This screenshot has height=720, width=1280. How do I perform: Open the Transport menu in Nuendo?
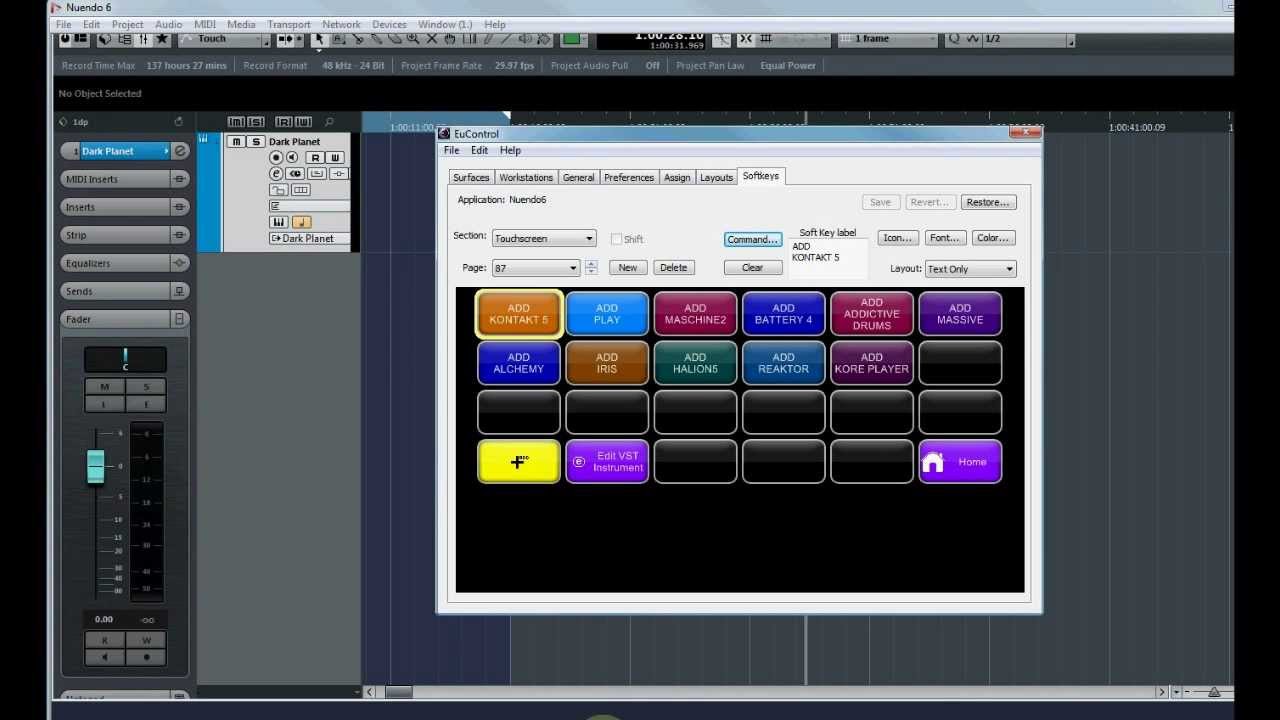(x=289, y=24)
